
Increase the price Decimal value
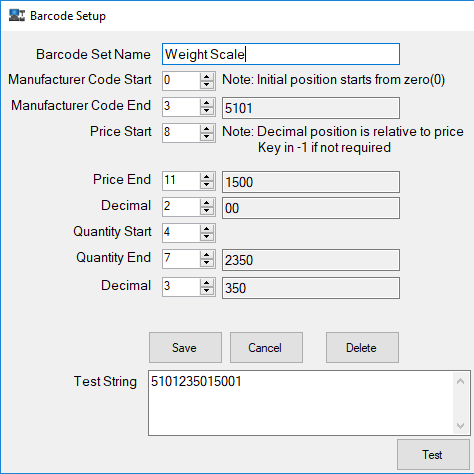coord(207,203)
